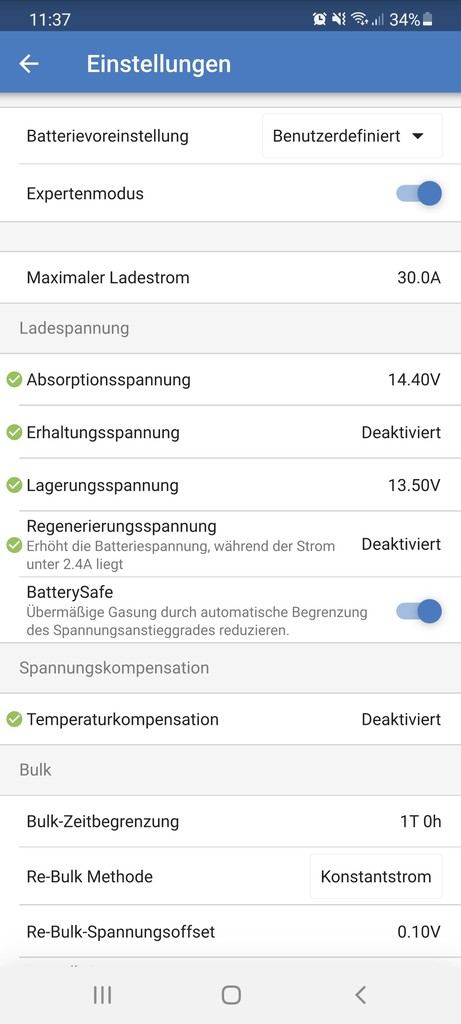The width and height of the screenshot is (461, 1024).
Task: Tap the green check beside Erhaltungsspannung
Action: [x=14, y=432]
